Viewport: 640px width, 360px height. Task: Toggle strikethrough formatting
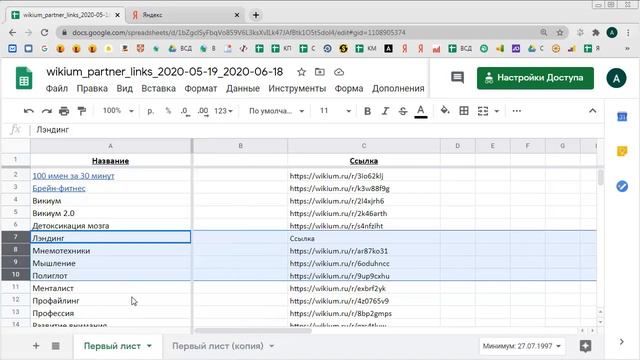coord(403,111)
